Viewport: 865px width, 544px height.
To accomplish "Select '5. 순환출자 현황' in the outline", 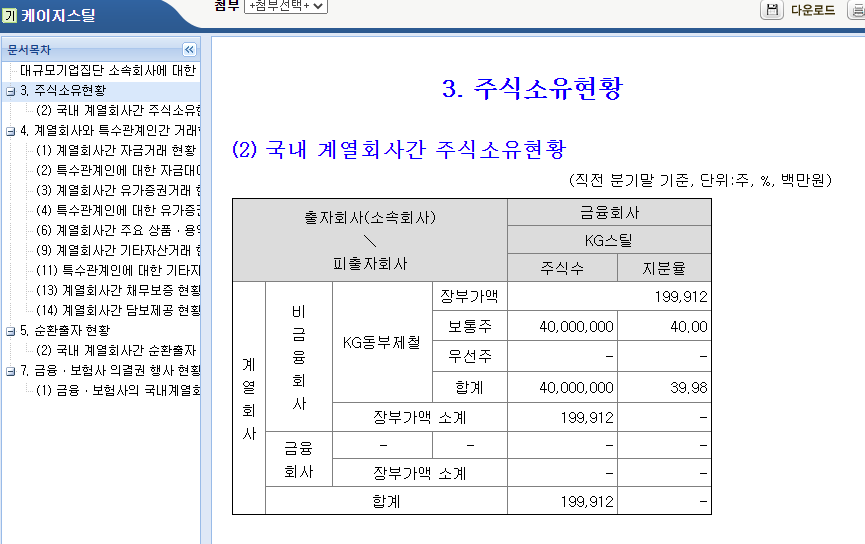I will click(65, 330).
